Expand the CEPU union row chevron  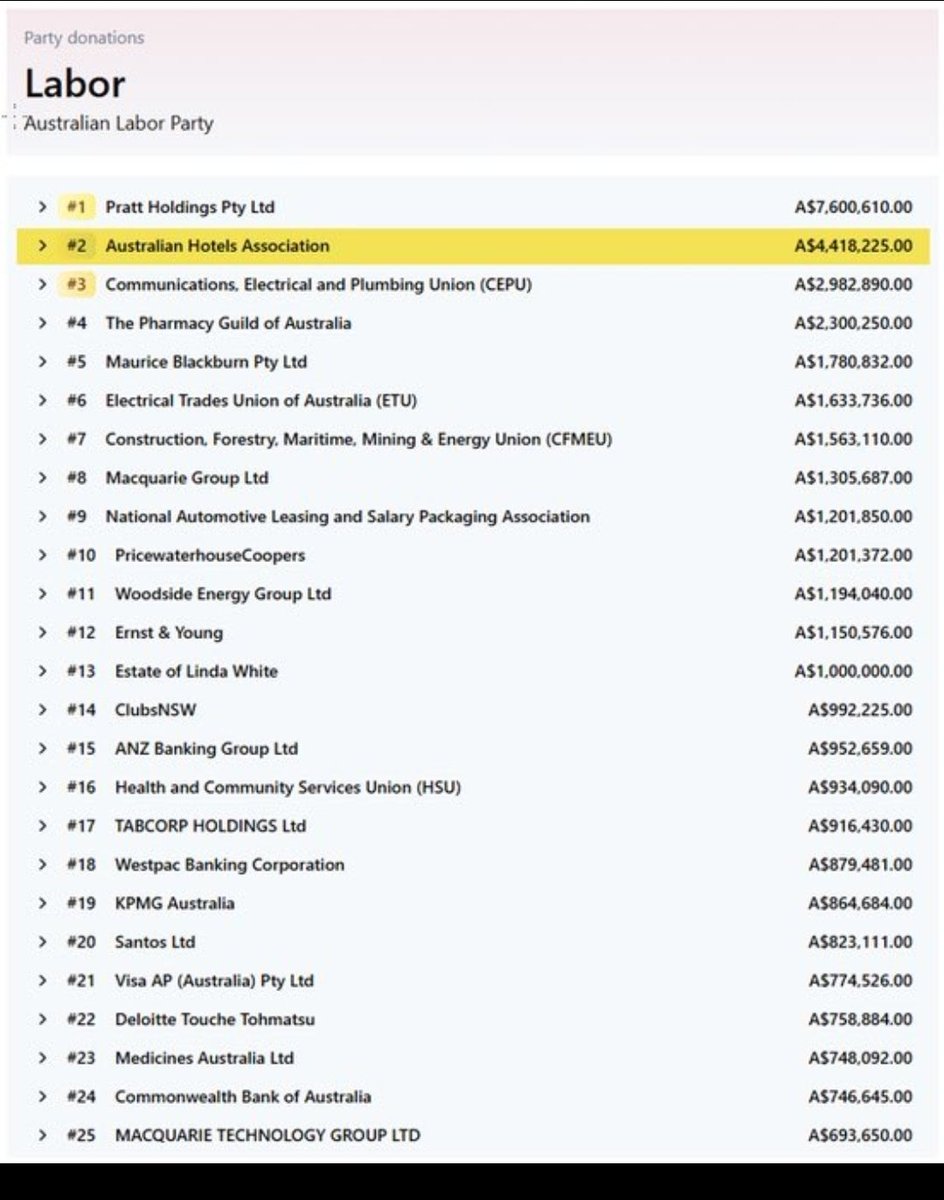point(42,285)
